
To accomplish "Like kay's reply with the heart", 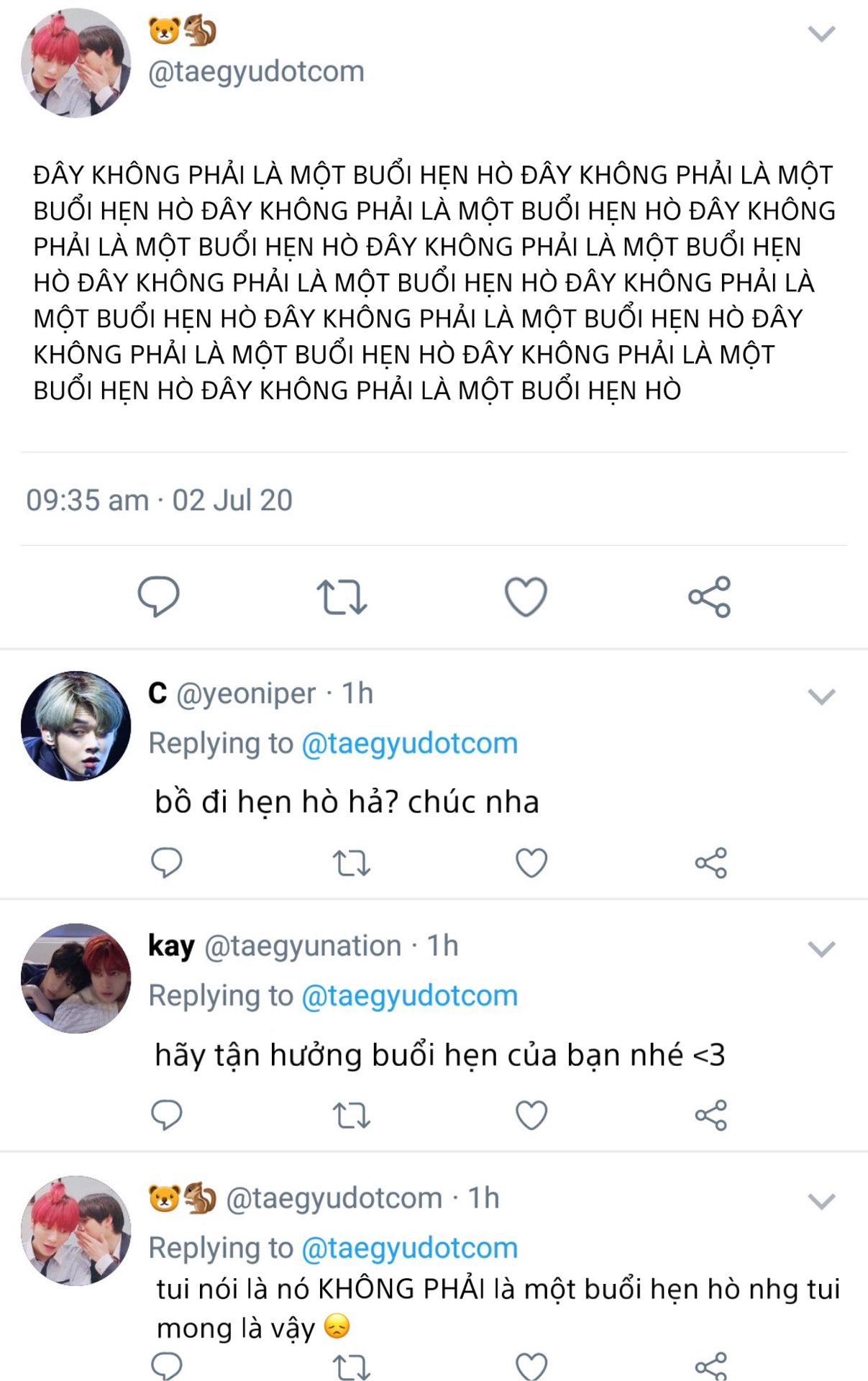I will 531,1115.
